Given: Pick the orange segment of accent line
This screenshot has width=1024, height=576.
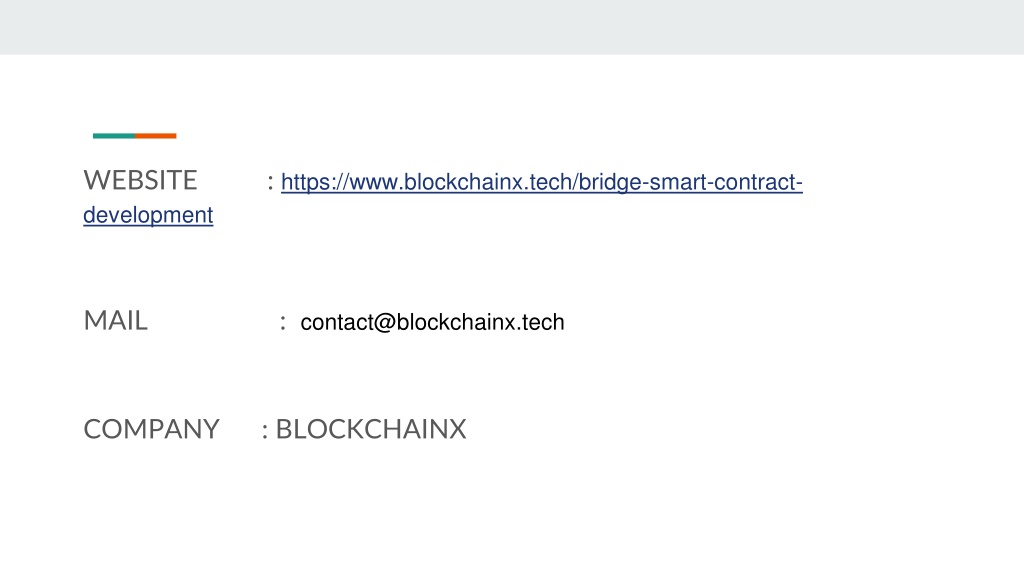Looking at the screenshot, I should pyautogui.click(x=156, y=136).
